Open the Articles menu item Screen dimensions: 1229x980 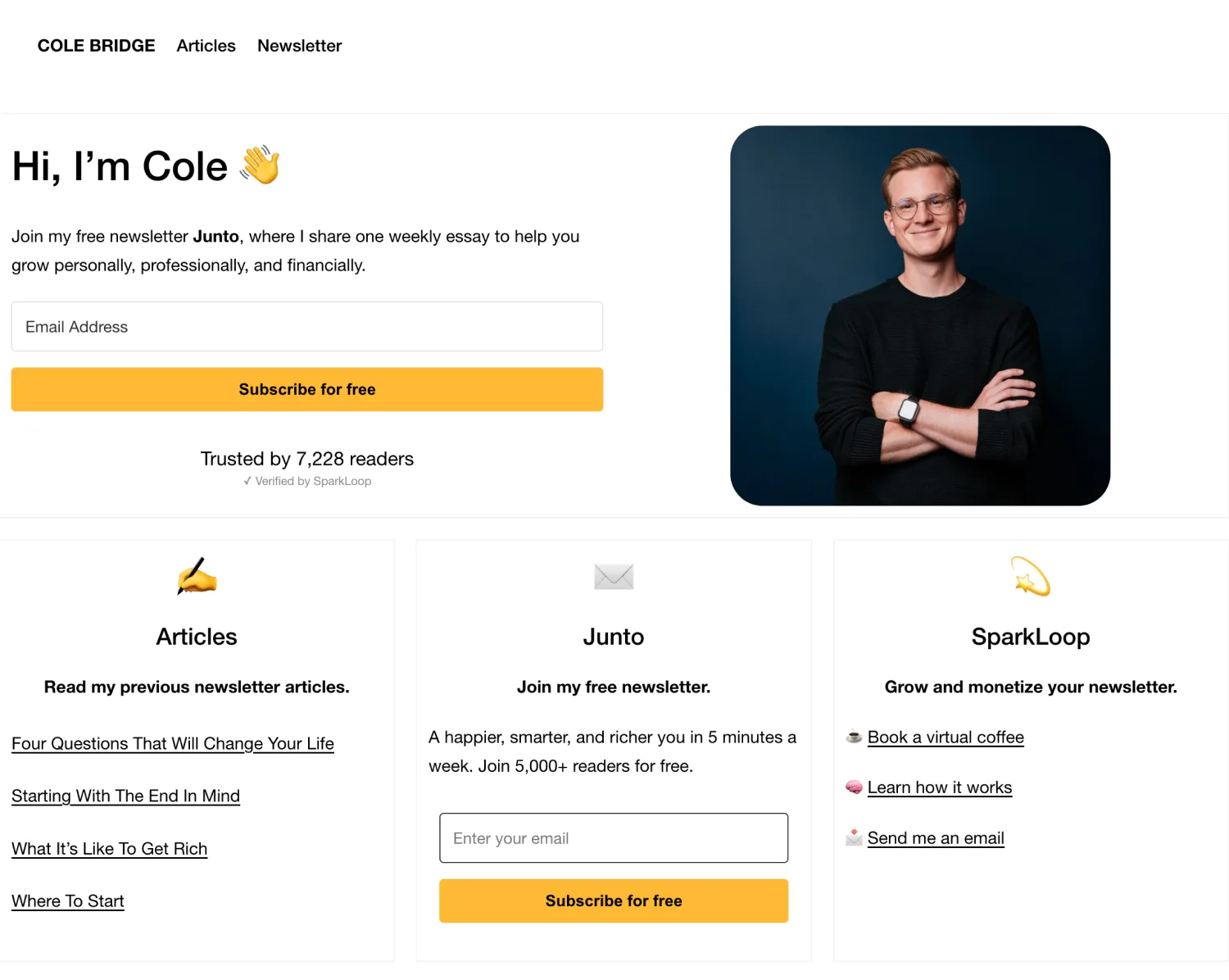[x=206, y=46]
